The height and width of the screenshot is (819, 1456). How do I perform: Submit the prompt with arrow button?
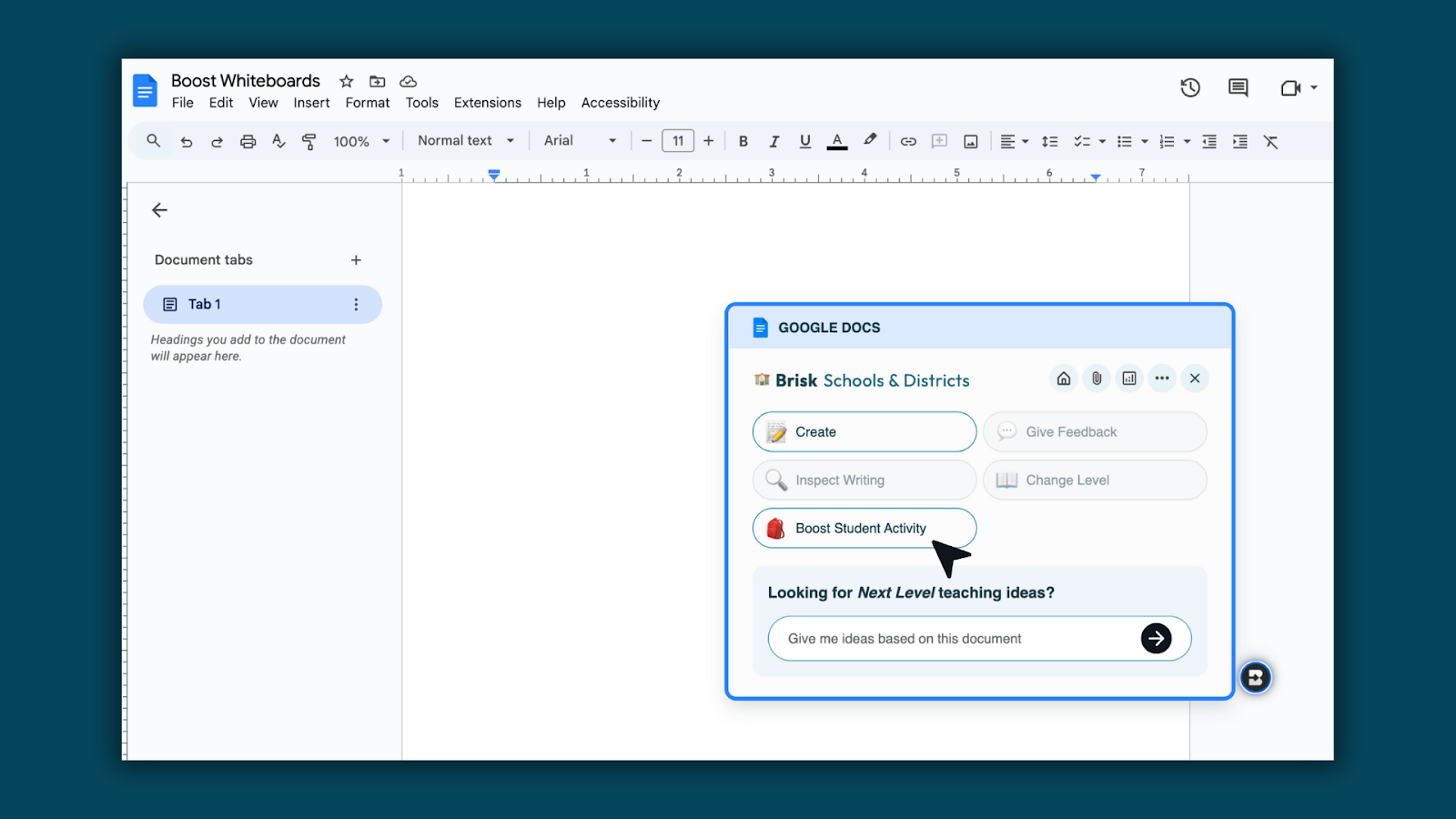pos(1156,639)
